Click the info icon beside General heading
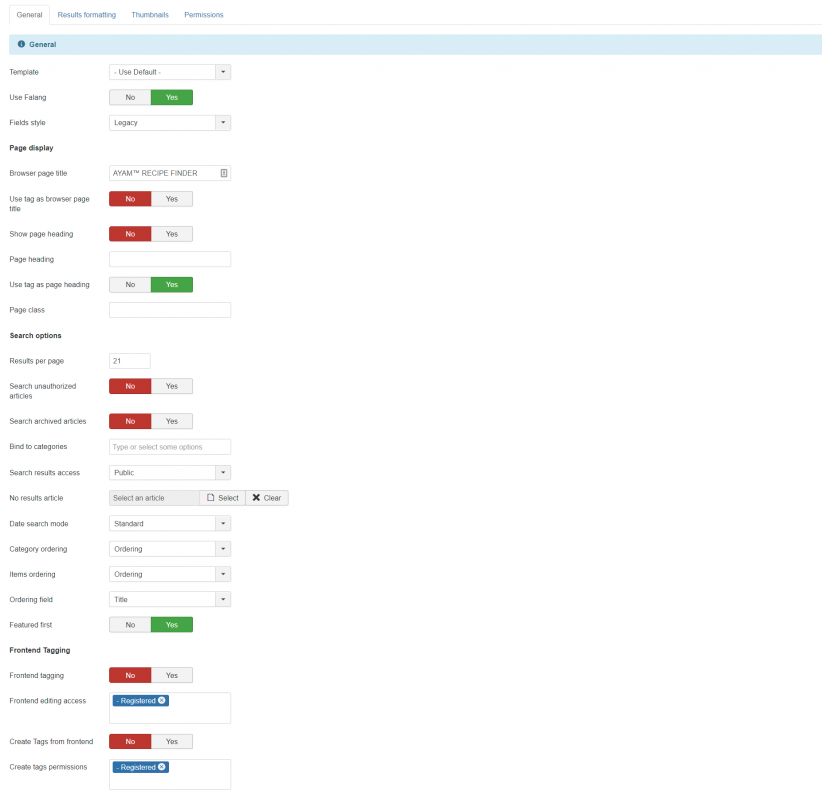Viewport: 822px width, 800px height. [x=21, y=45]
